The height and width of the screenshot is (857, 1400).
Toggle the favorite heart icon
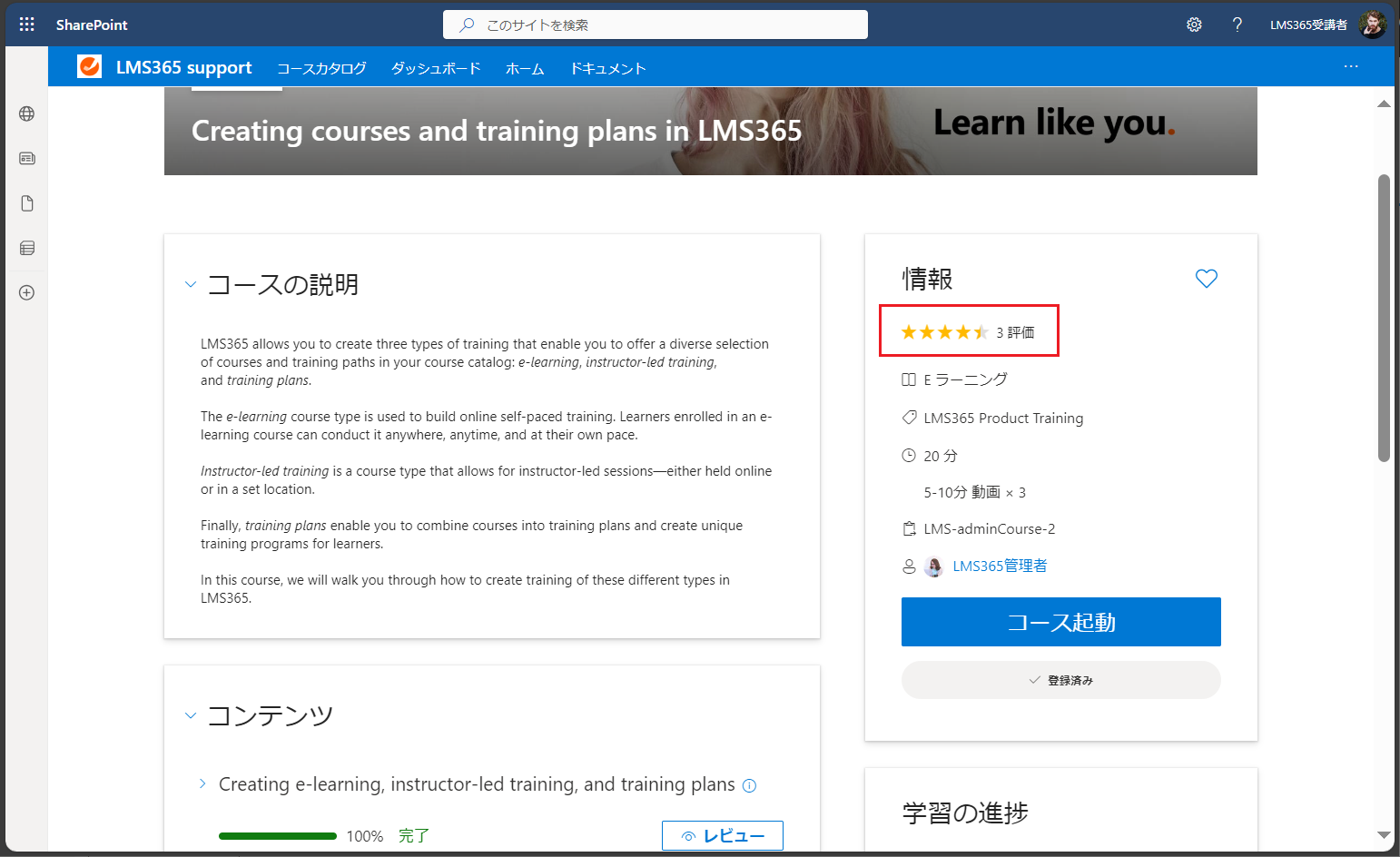coord(1206,279)
